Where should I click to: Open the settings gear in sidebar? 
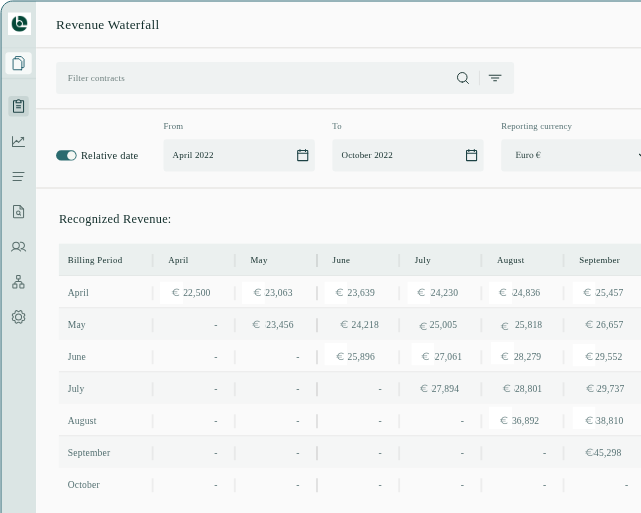point(18,317)
